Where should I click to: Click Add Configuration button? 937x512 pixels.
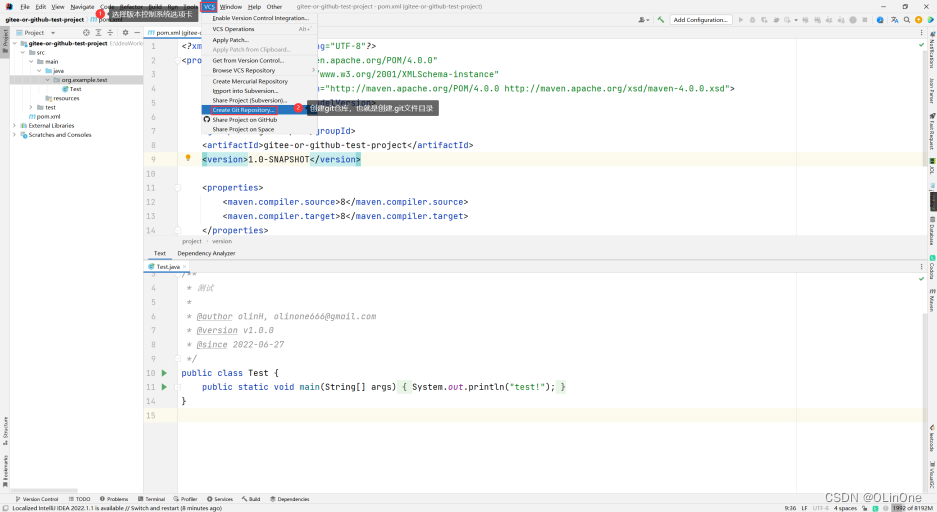point(700,20)
